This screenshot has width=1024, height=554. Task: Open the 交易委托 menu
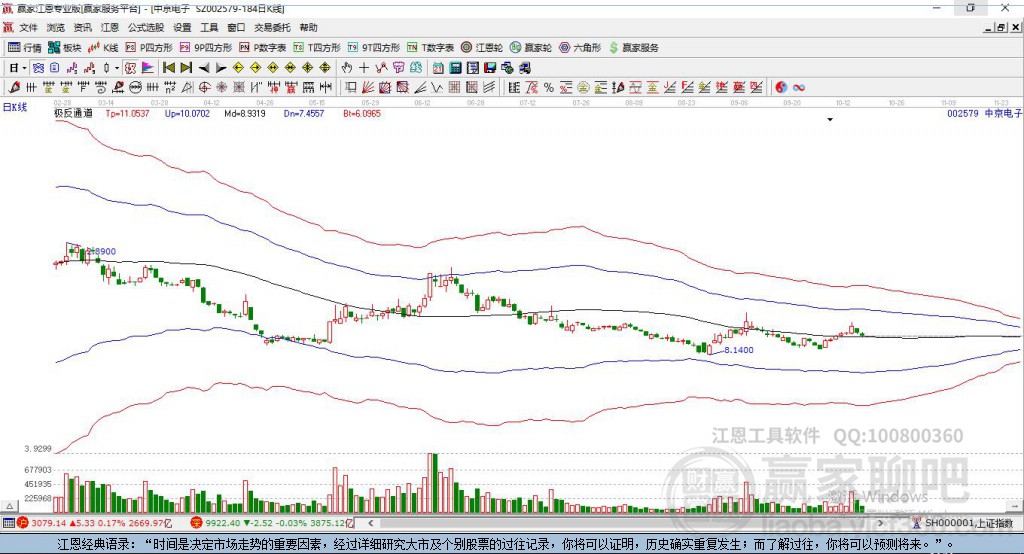pyautogui.click(x=272, y=27)
